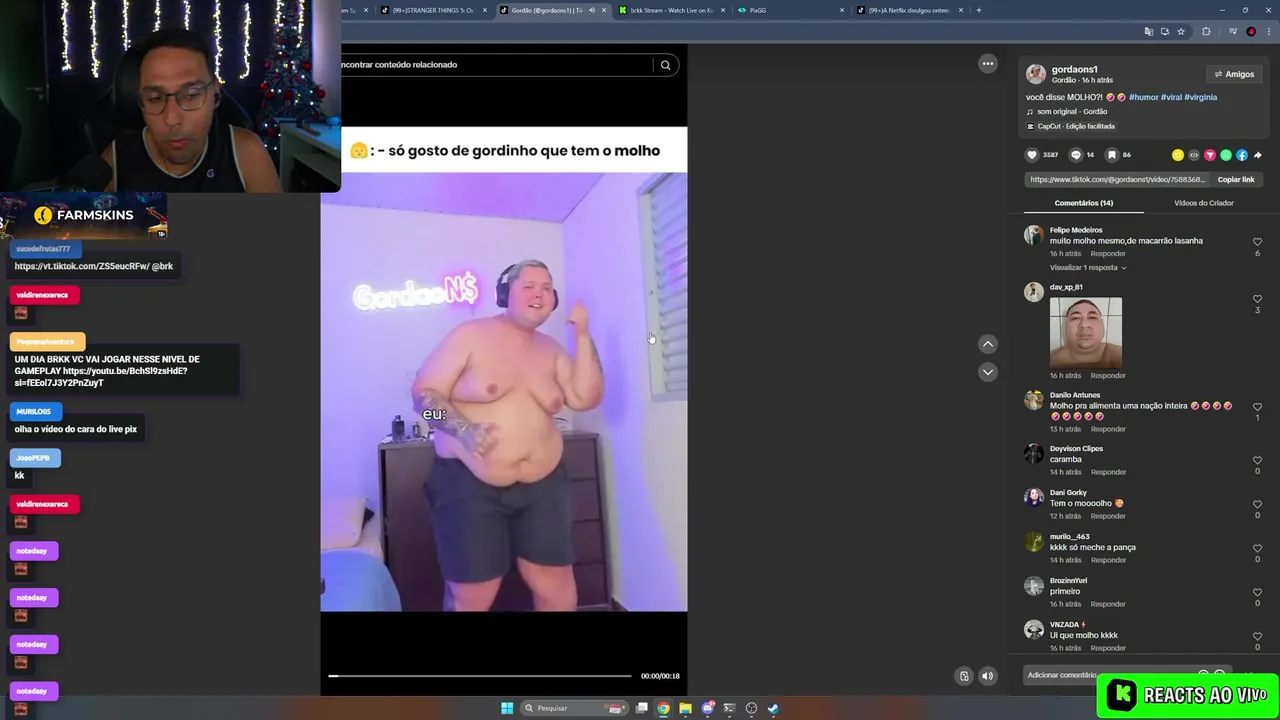Share the video via Facebook icon
Screen dimensions: 1280x720
[x=1242, y=155]
